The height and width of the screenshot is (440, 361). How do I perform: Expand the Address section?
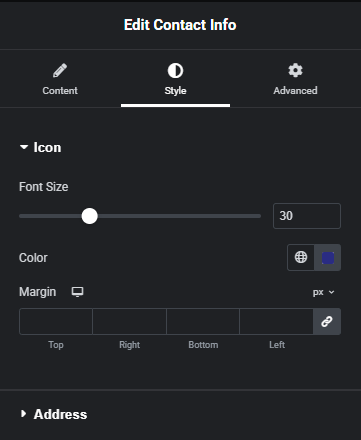(x=54, y=414)
